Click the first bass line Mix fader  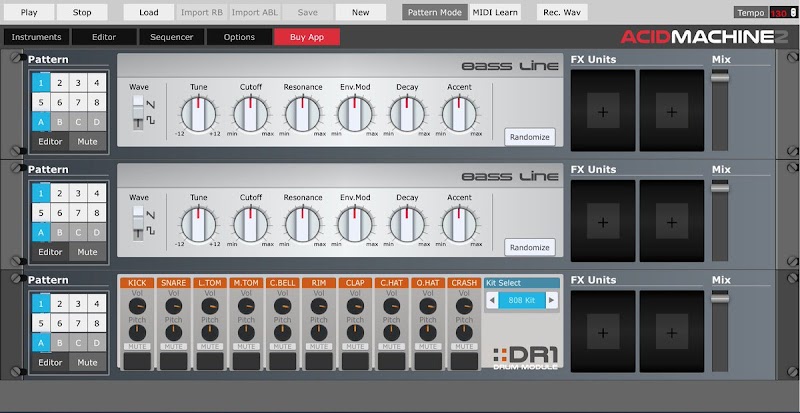point(720,78)
